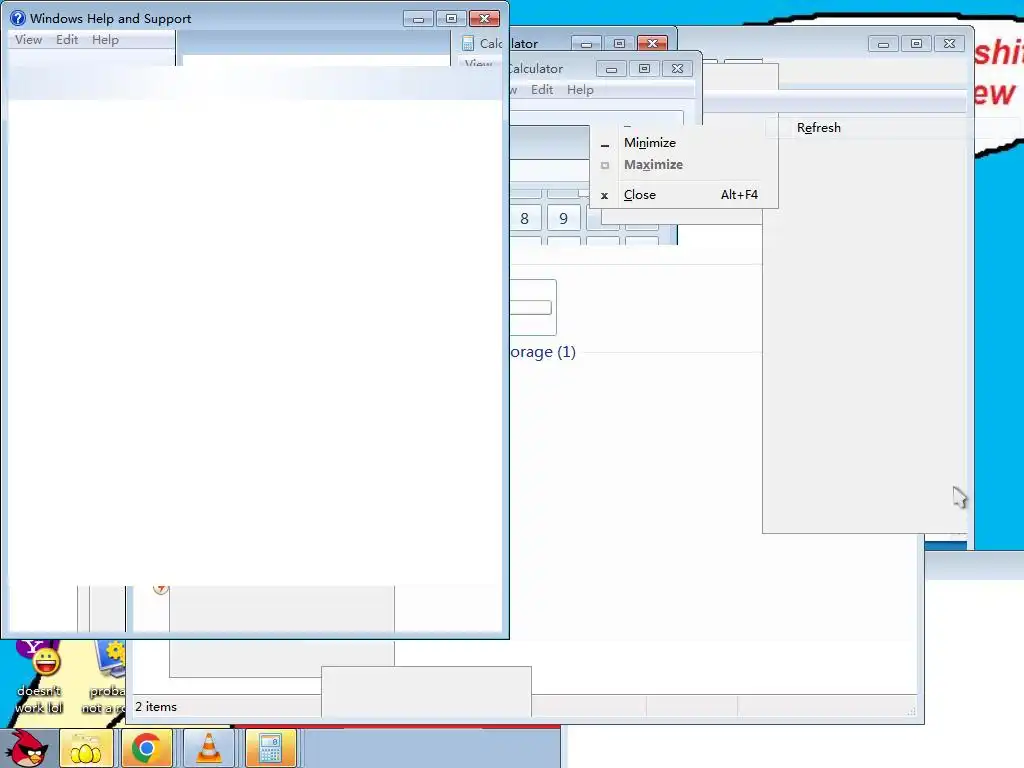Maximize the rear Calculator window
The image size is (1024, 768).
click(619, 43)
